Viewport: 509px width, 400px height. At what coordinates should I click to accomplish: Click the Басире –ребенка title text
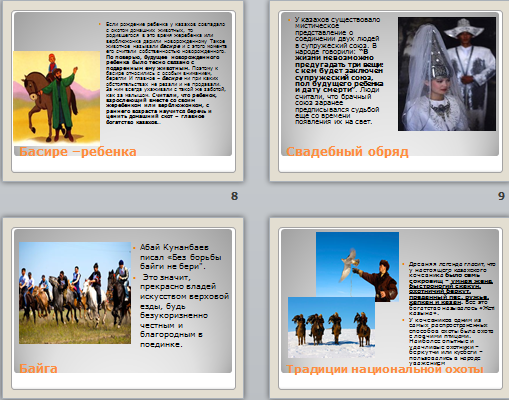pos(78,151)
